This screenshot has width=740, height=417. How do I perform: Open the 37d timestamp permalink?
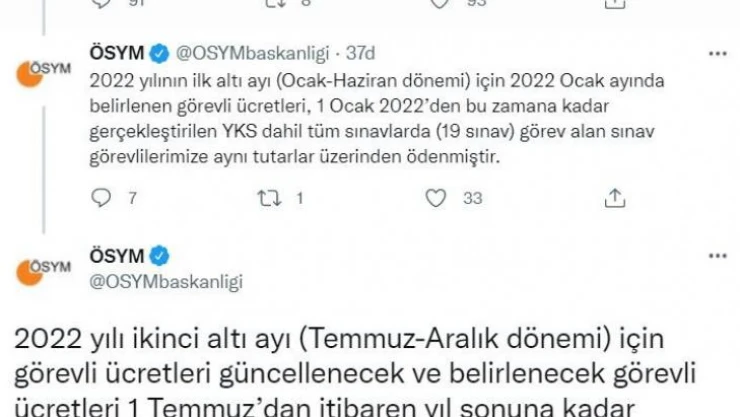pos(361,53)
